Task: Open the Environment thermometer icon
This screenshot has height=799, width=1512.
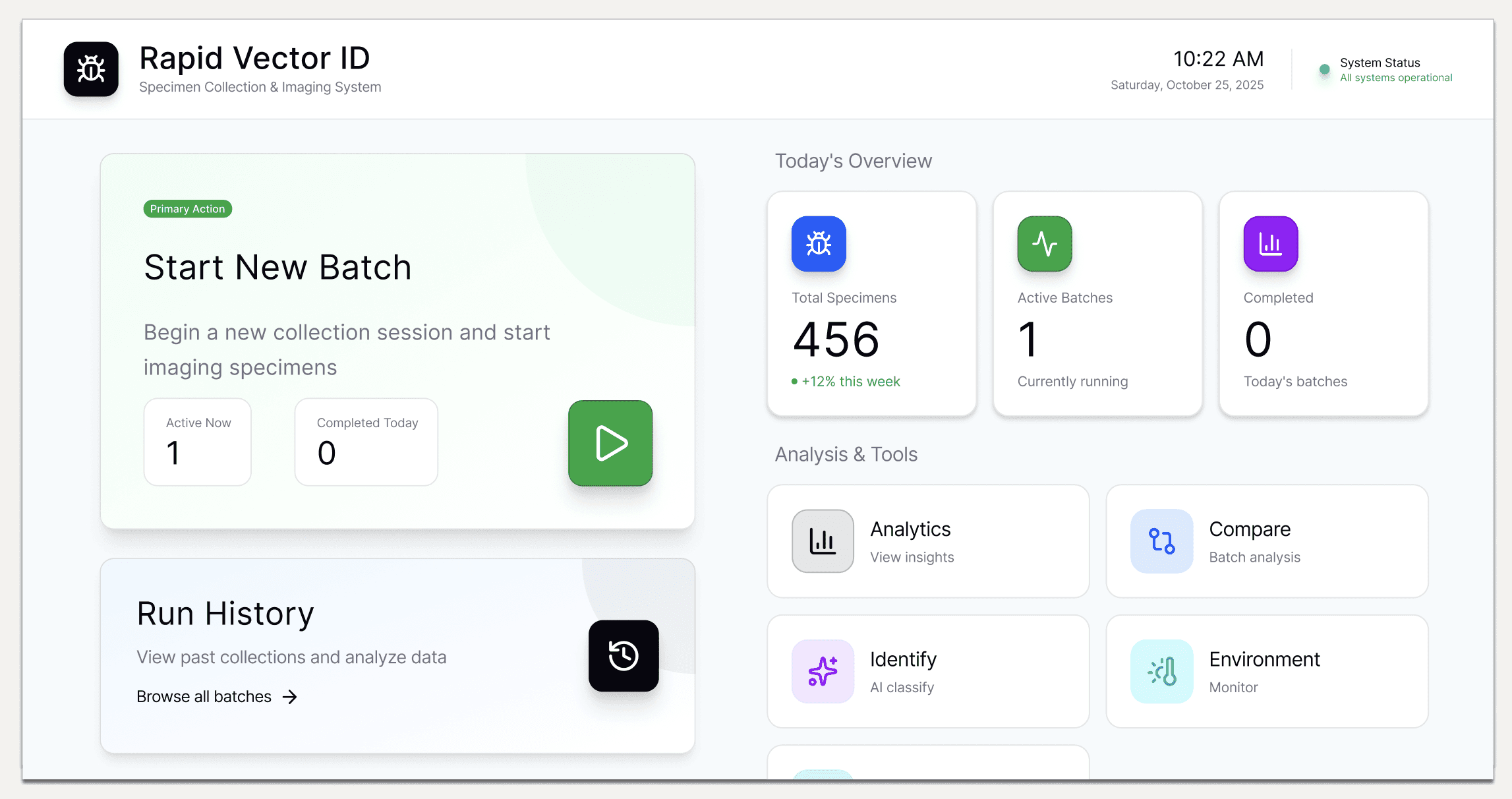Action: [x=1161, y=671]
